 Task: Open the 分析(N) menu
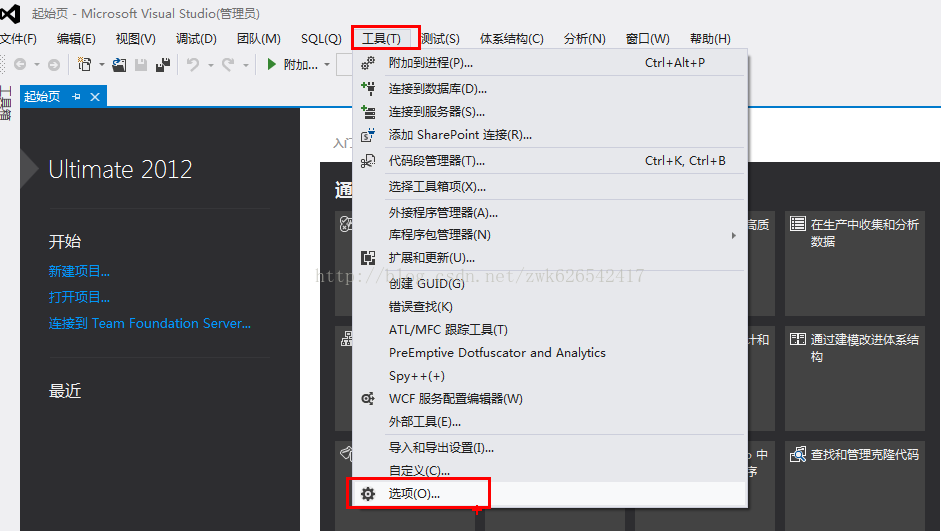585,39
